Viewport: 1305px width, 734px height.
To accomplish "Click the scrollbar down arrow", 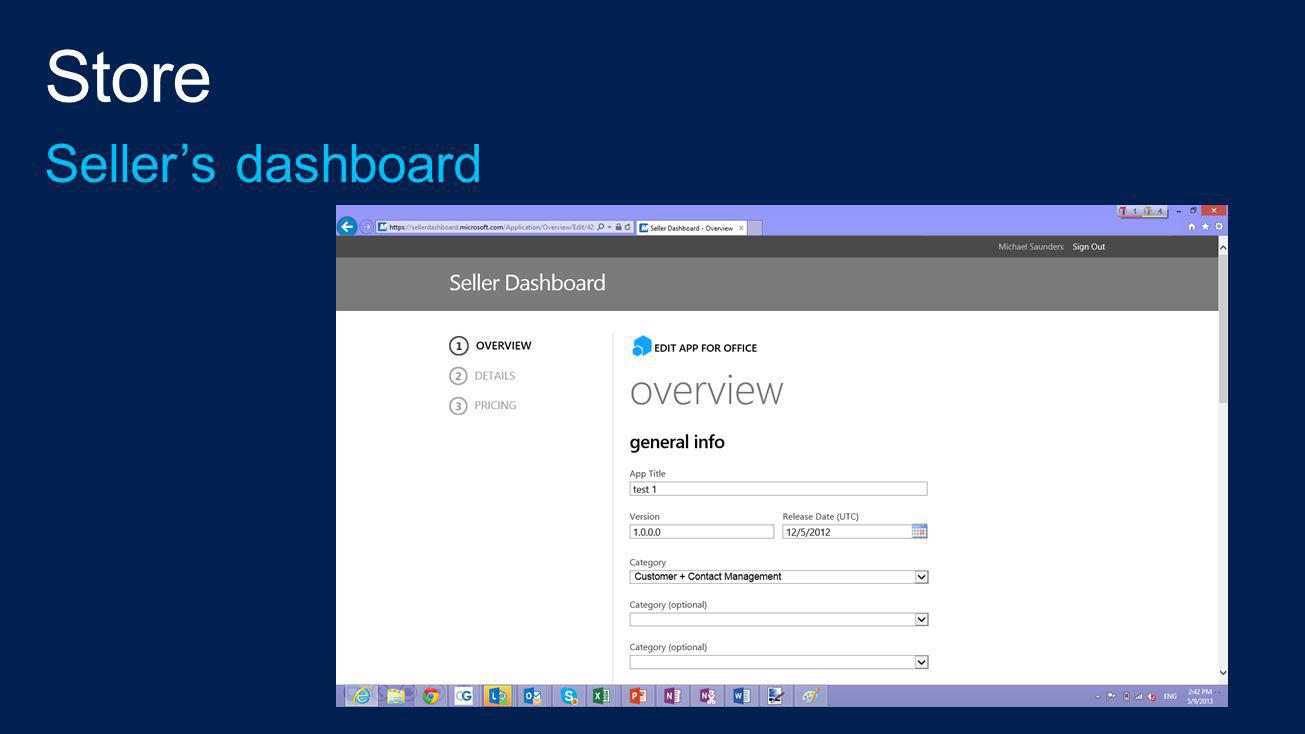I will tap(1223, 674).
